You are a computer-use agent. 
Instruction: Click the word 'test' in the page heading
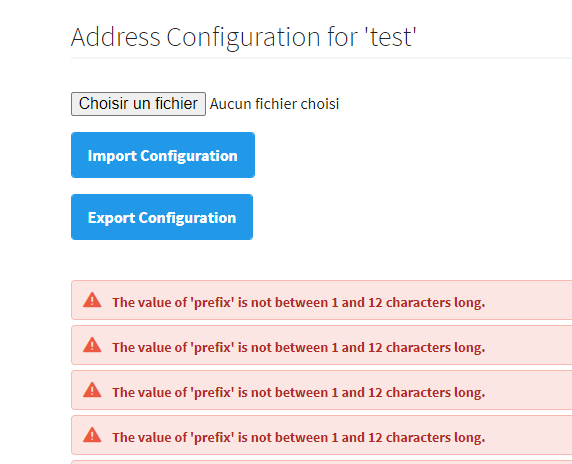[392, 37]
